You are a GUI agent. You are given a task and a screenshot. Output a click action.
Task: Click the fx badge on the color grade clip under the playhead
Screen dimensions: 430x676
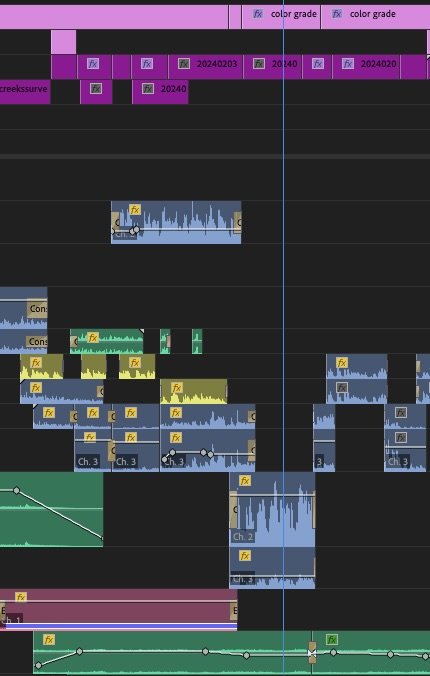pos(257,14)
